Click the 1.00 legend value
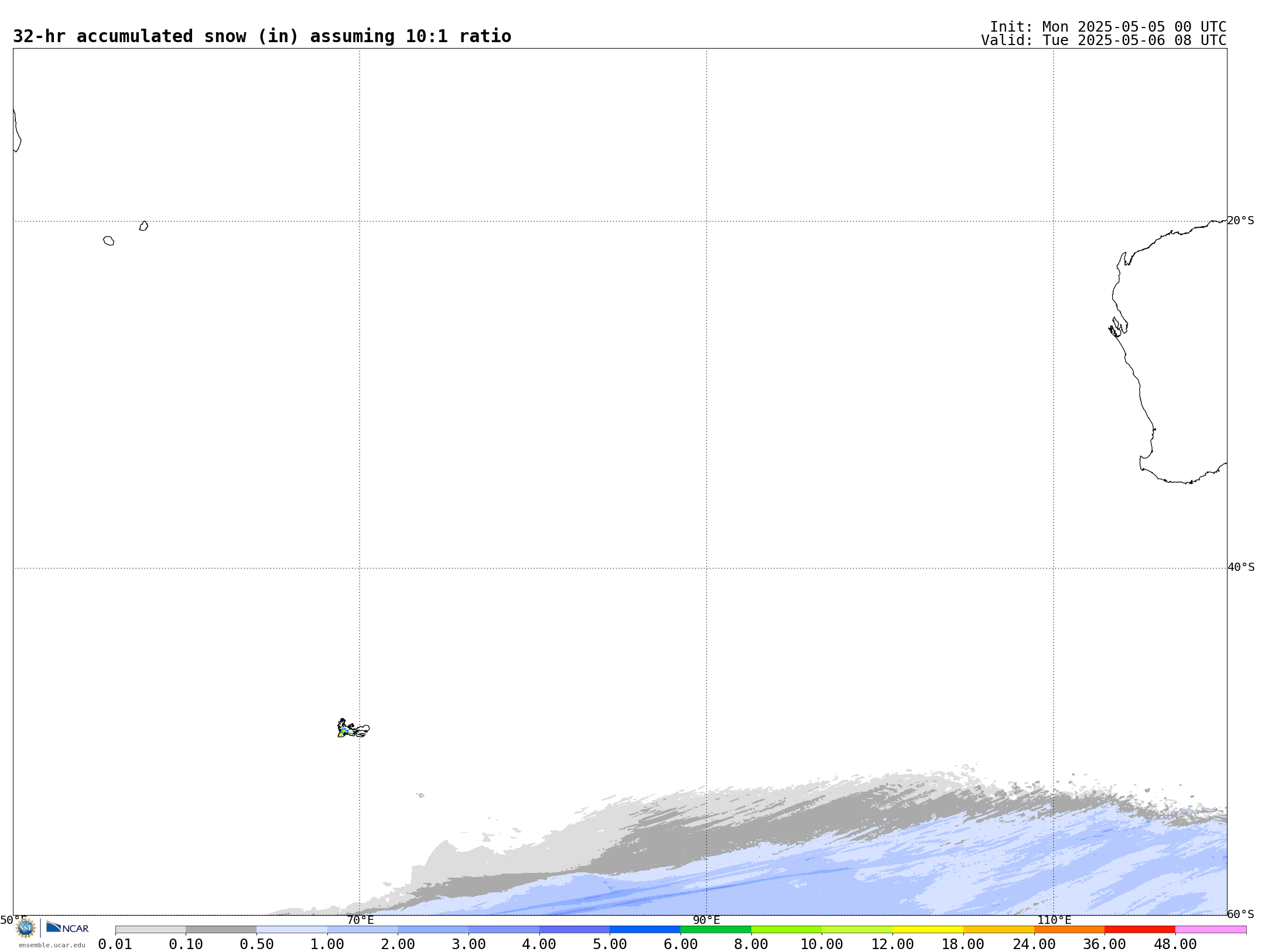1265x952 pixels. [327, 944]
